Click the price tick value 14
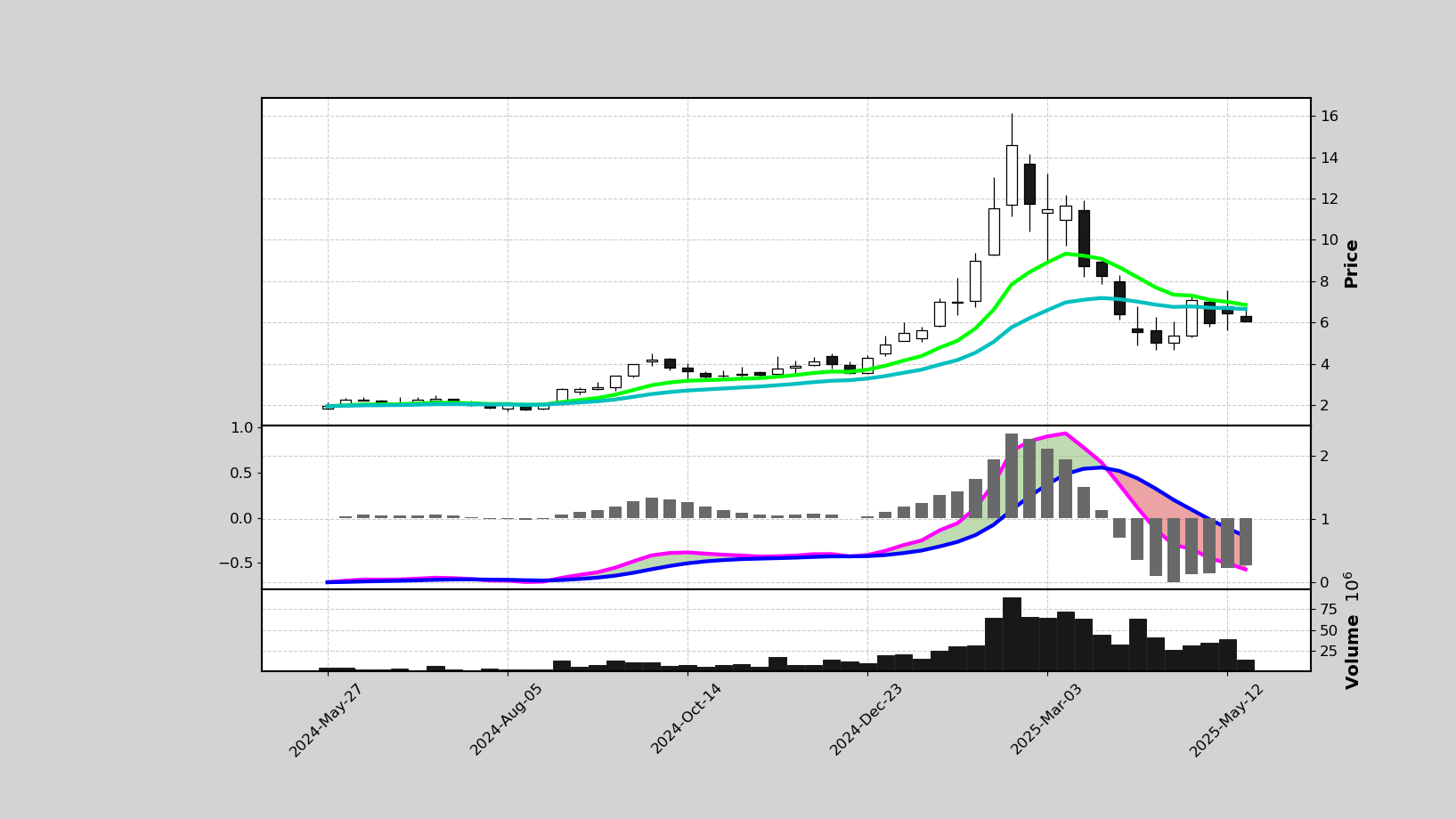 point(1329,158)
